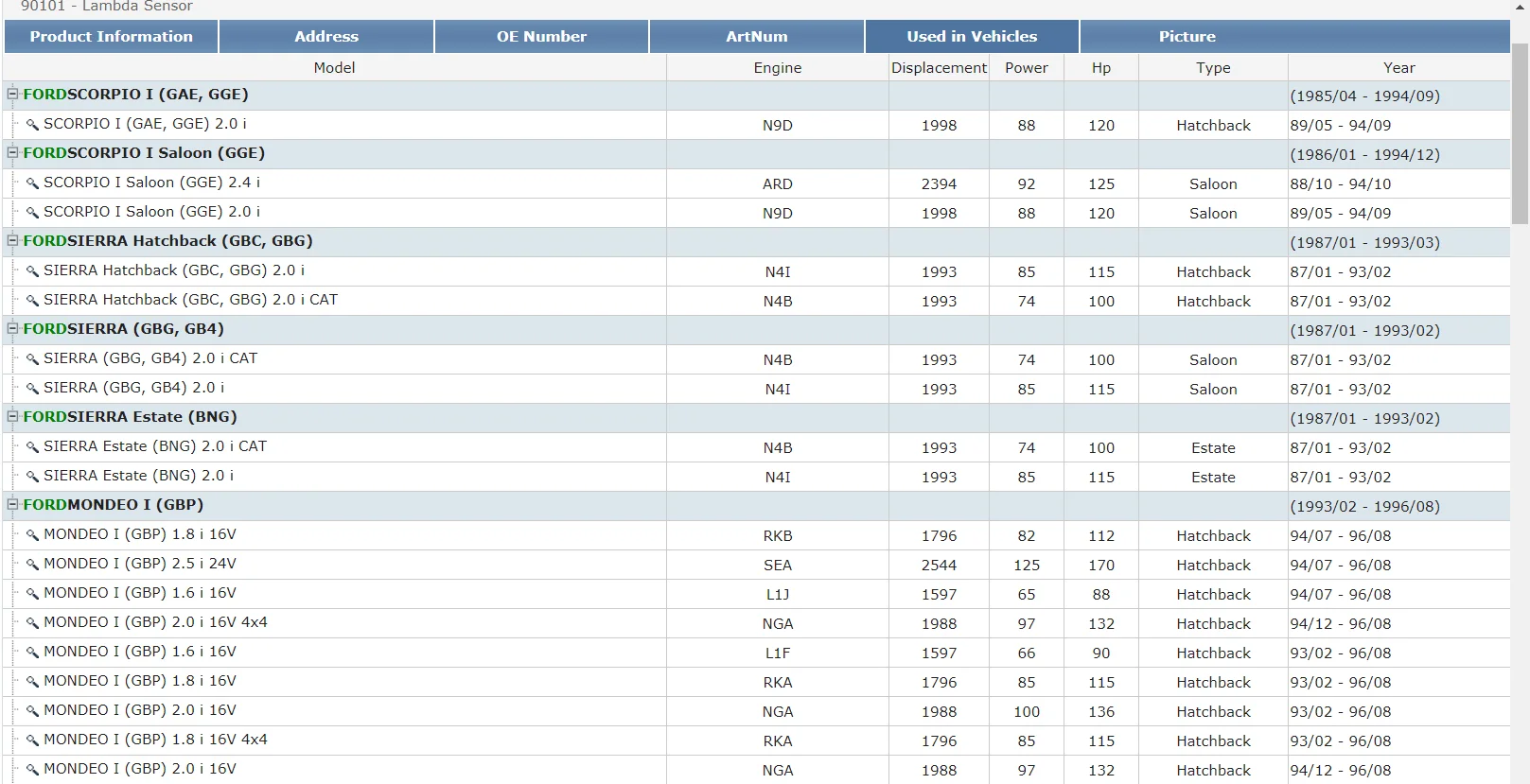Collapse the FORD SIERRA (GBG, GB4) group
The height and width of the screenshot is (784, 1530).
tap(13, 328)
